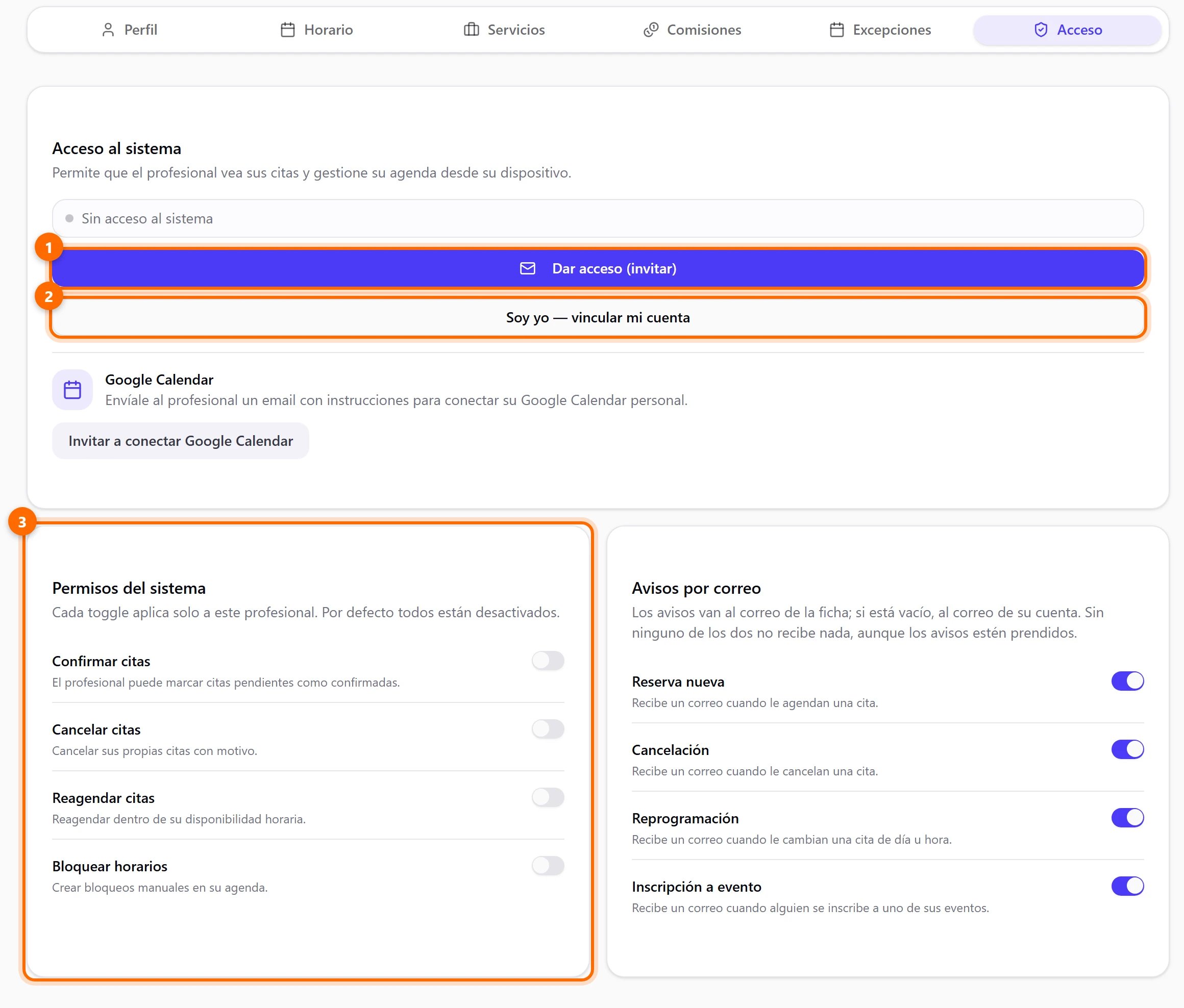
Task: Click the calendar icon beside Horario
Action: 288,30
